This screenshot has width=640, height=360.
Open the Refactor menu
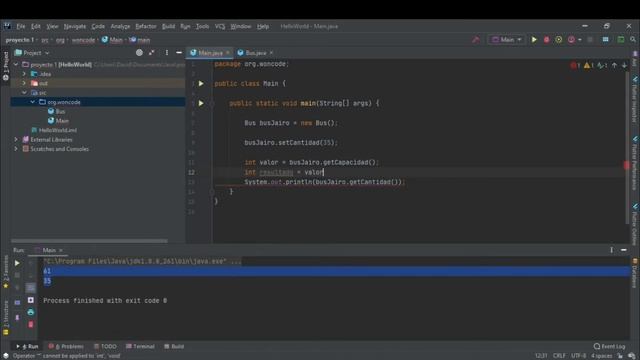pos(146,27)
